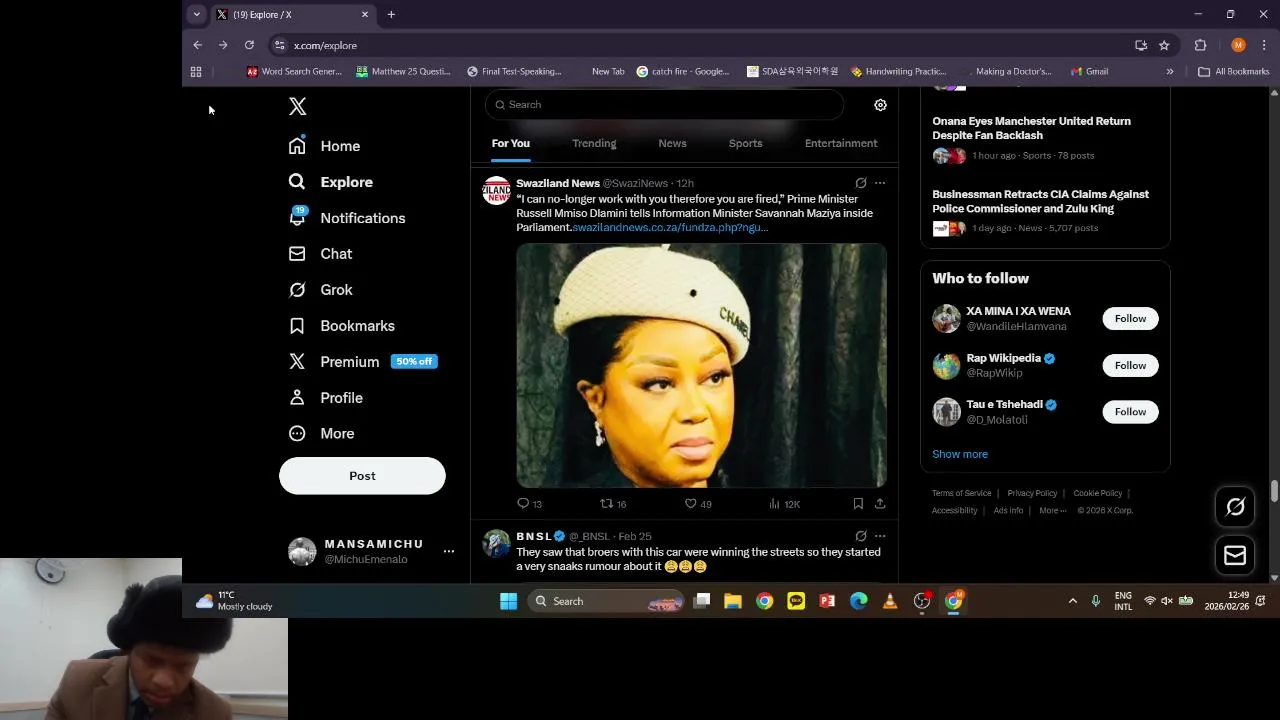Click the browser back arrow
This screenshot has width=1280, height=720.
click(x=197, y=45)
